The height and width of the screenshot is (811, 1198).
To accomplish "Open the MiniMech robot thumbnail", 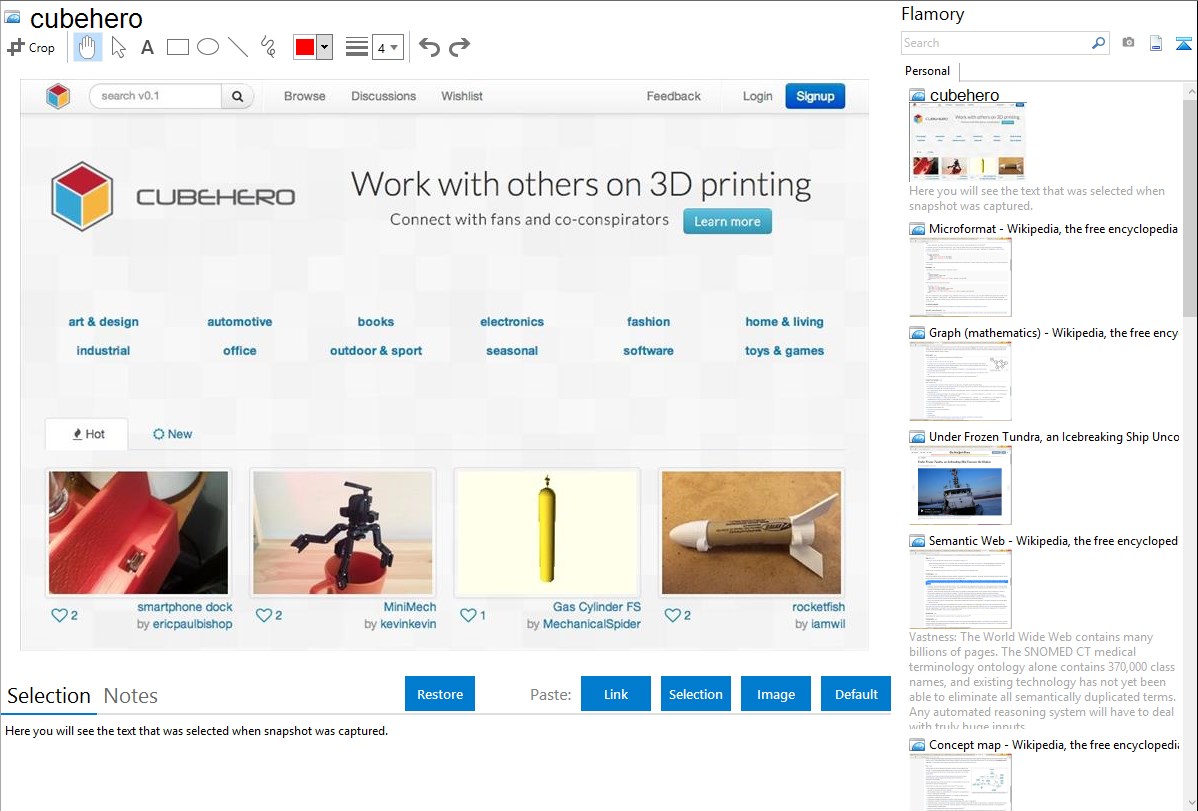I will [342, 533].
